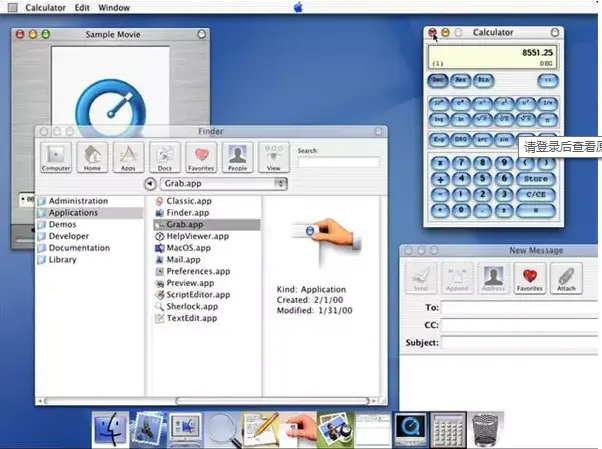Image resolution: width=602 pixels, height=449 pixels.
Task: Click the sin button in Calculator
Action: click(504, 139)
